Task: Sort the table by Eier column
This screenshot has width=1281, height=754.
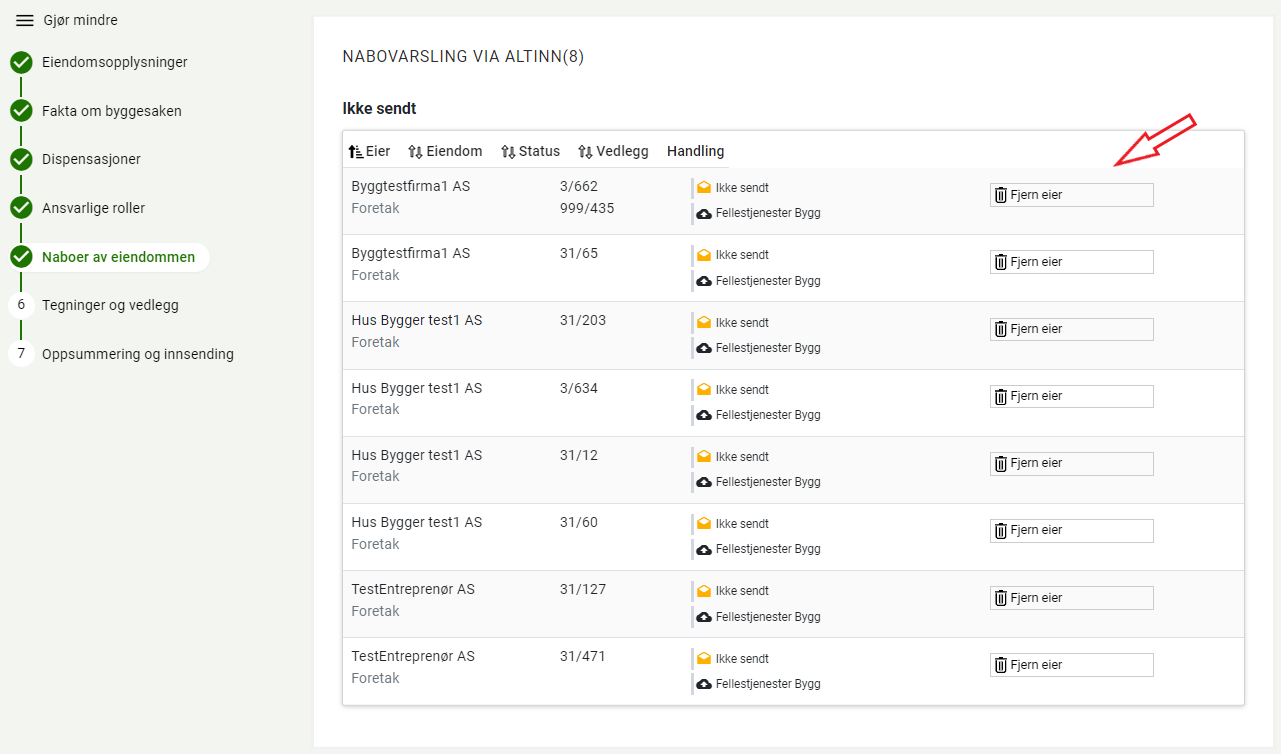Action: (369, 152)
